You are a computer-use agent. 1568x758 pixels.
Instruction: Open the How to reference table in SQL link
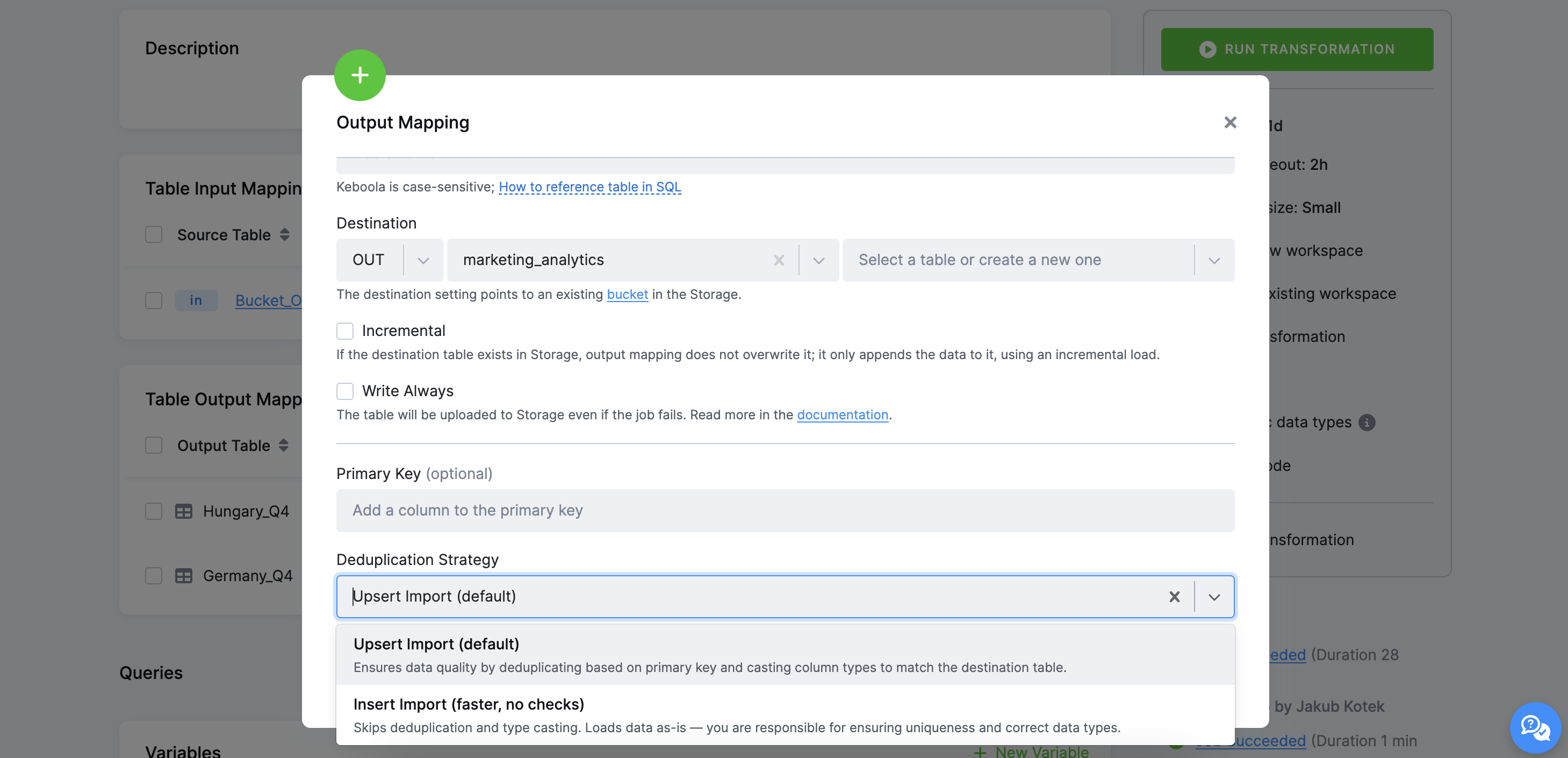[x=589, y=187]
